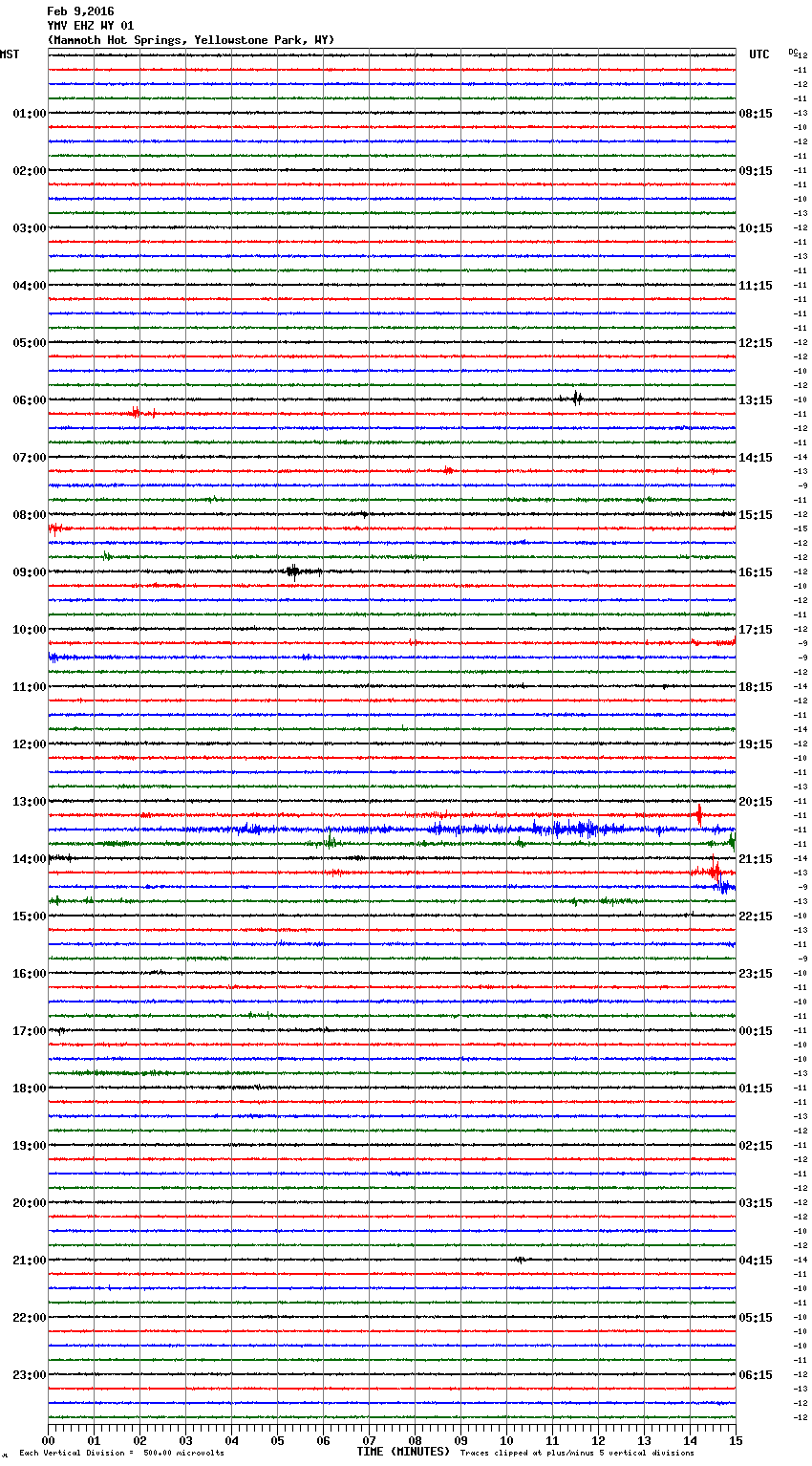Click minute '05' on bottom time axis
The image size is (812, 1466).
(x=277, y=1440)
